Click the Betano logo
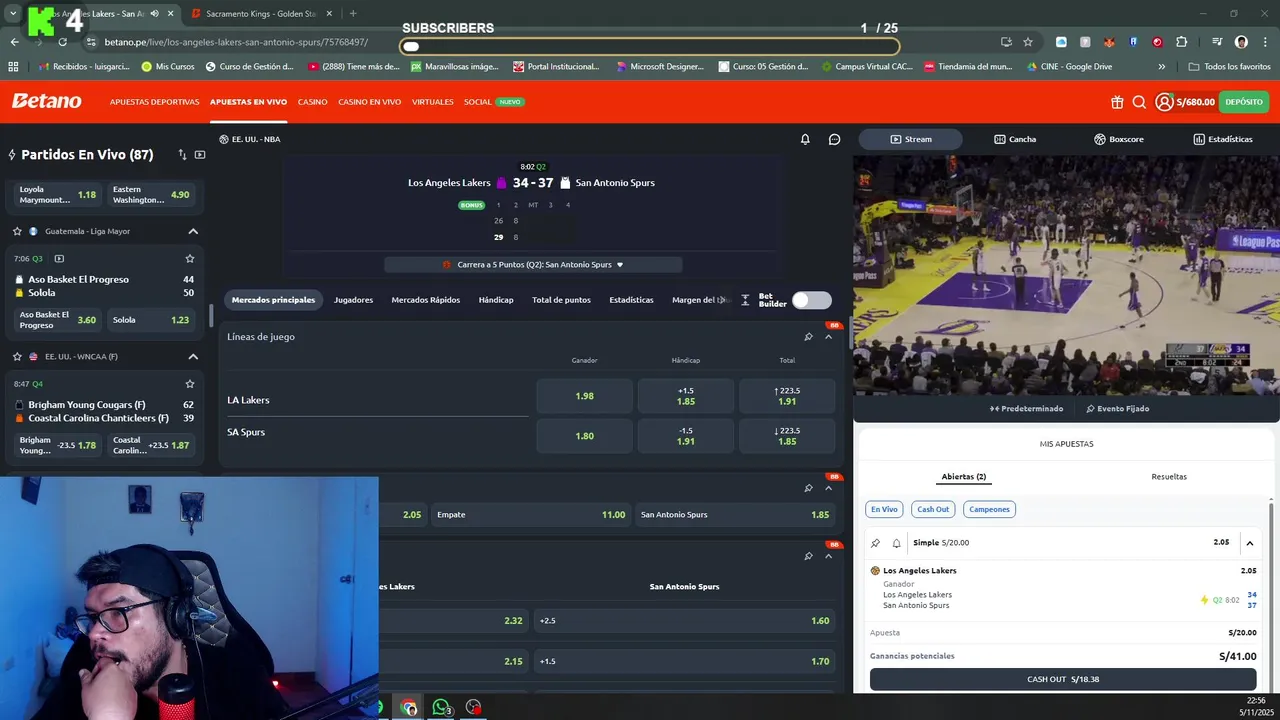The width and height of the screenshot is (1280, 720). (x=46, y=101)
